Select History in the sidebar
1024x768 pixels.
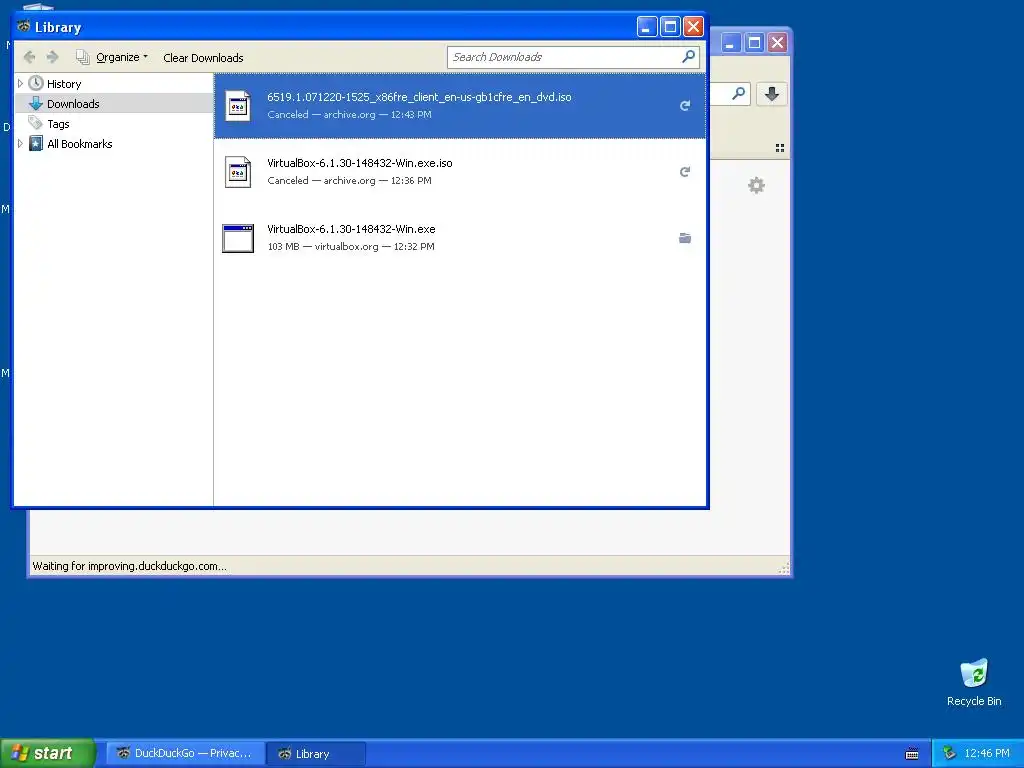64,84
